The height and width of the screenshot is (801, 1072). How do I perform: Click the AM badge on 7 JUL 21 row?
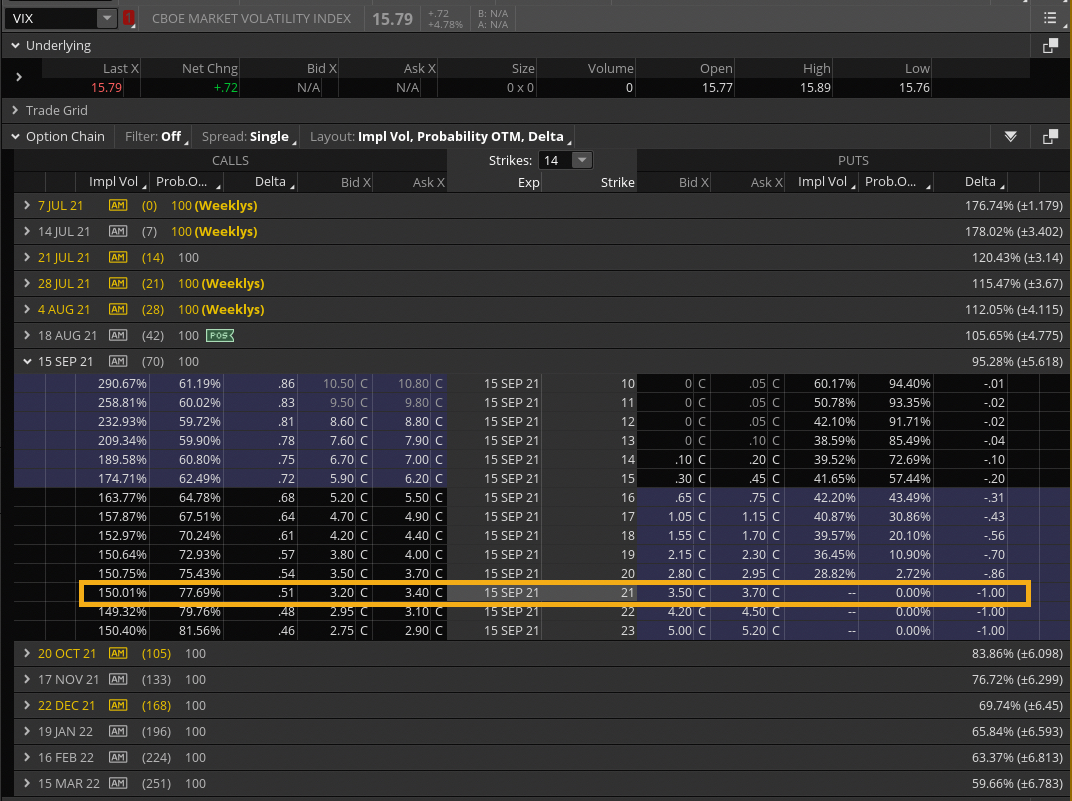118,205
